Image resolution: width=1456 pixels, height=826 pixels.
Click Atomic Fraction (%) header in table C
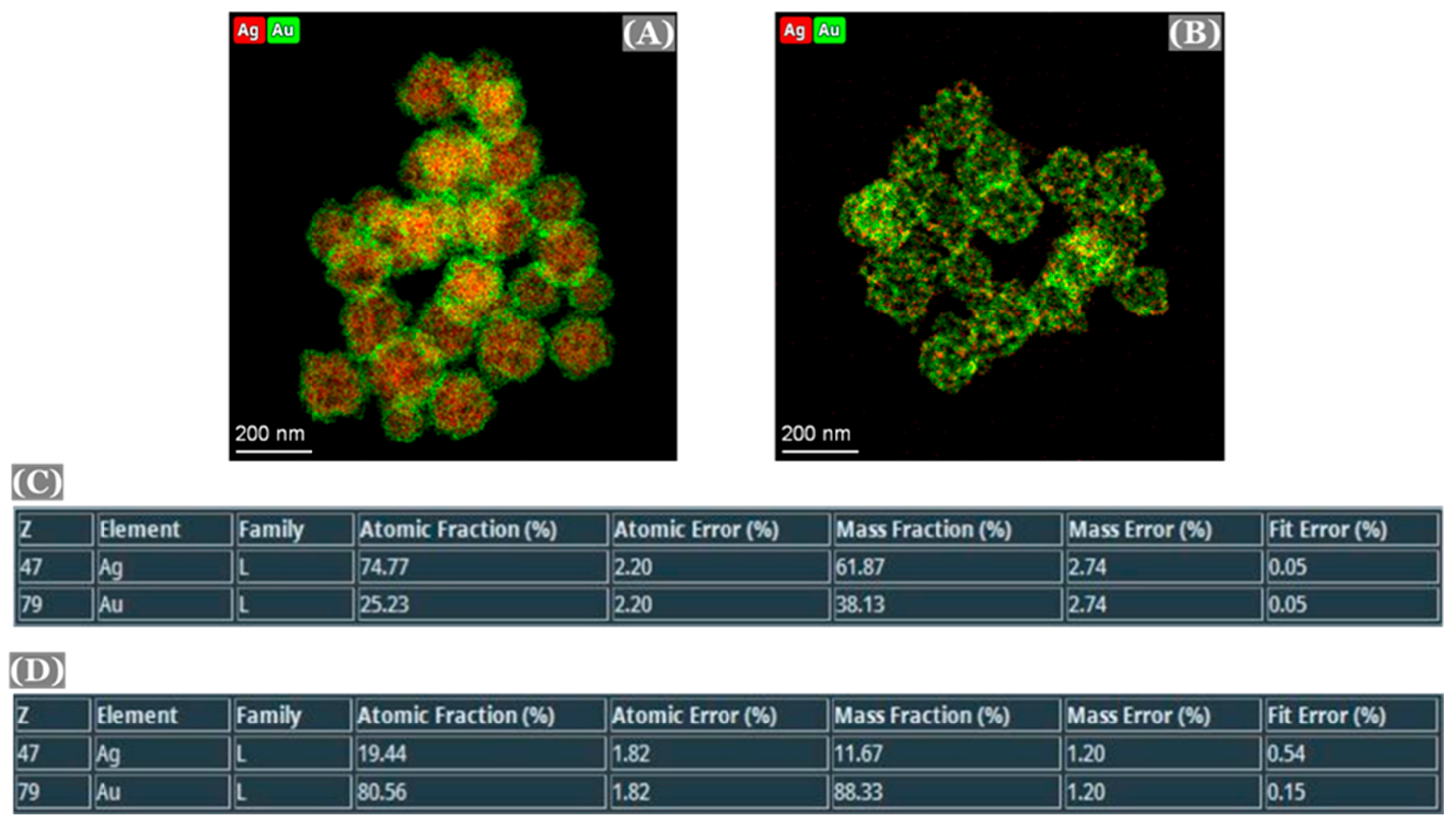tap(458, 530)
